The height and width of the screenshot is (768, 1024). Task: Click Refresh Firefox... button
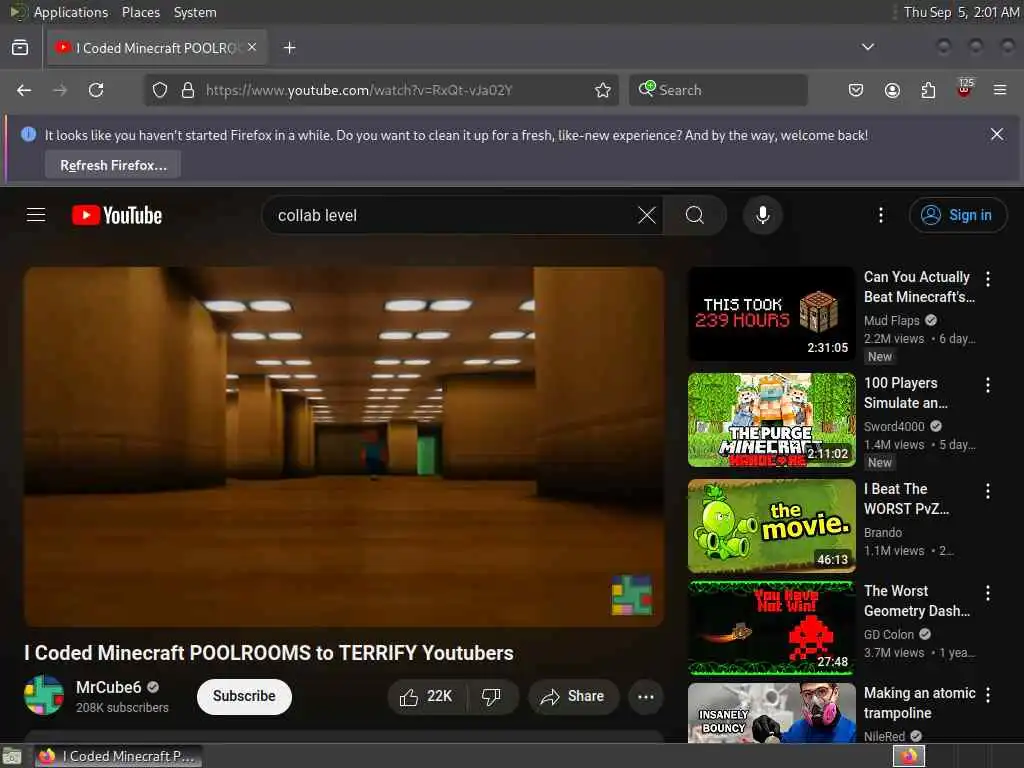[x=113, y=165]
